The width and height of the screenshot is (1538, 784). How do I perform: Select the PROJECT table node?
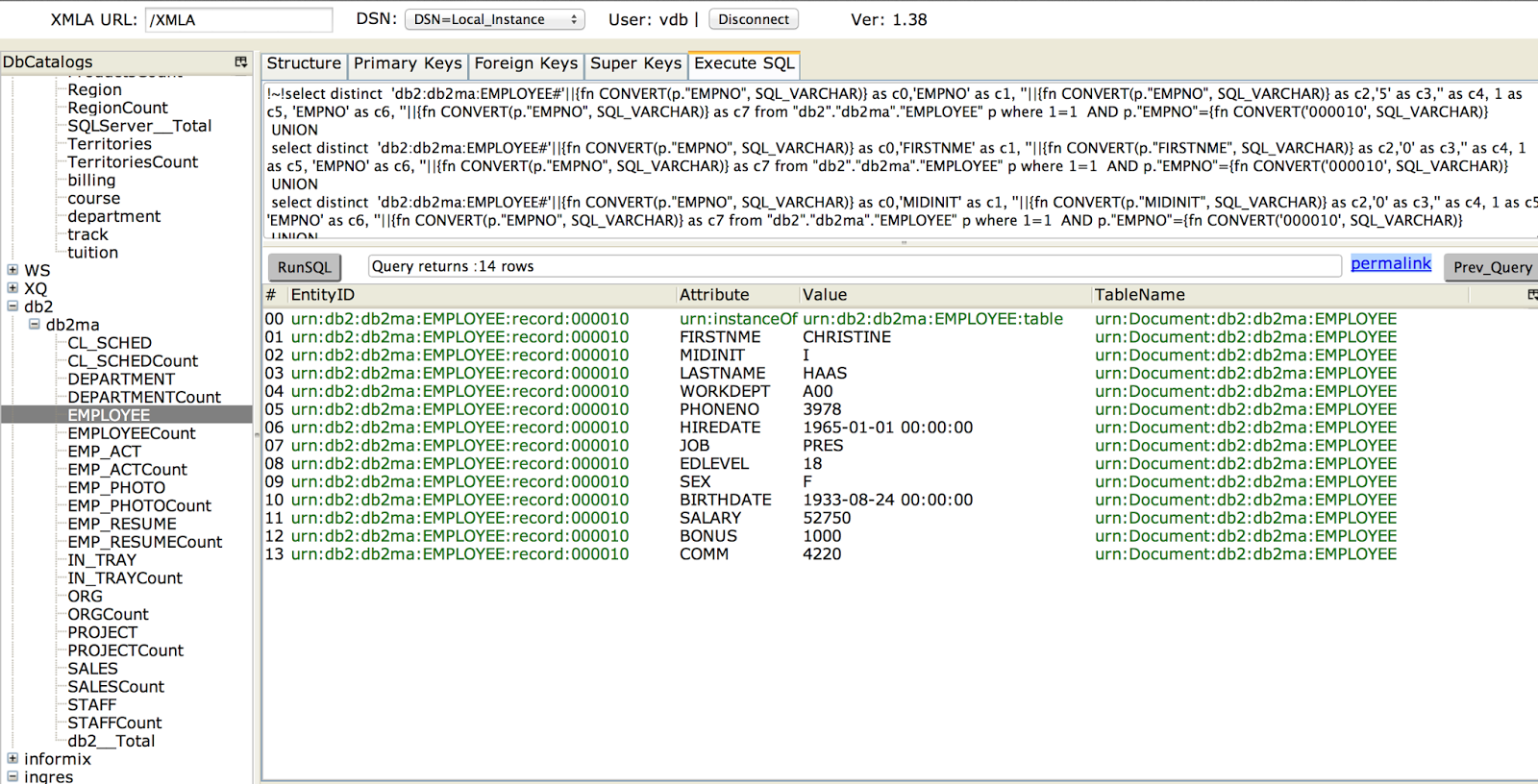pos(102,632)
